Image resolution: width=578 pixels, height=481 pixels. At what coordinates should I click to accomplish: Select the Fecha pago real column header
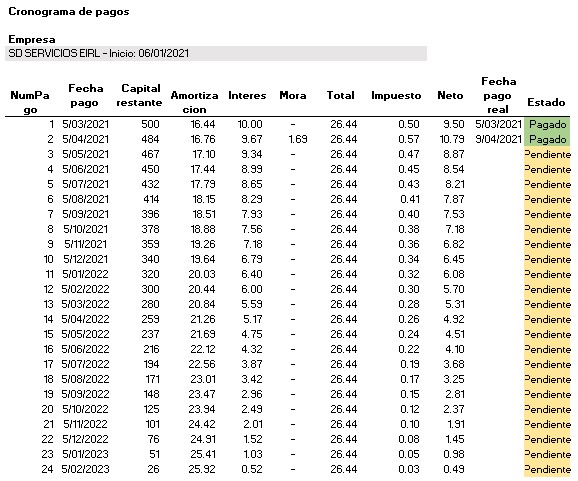pos(498,95)
